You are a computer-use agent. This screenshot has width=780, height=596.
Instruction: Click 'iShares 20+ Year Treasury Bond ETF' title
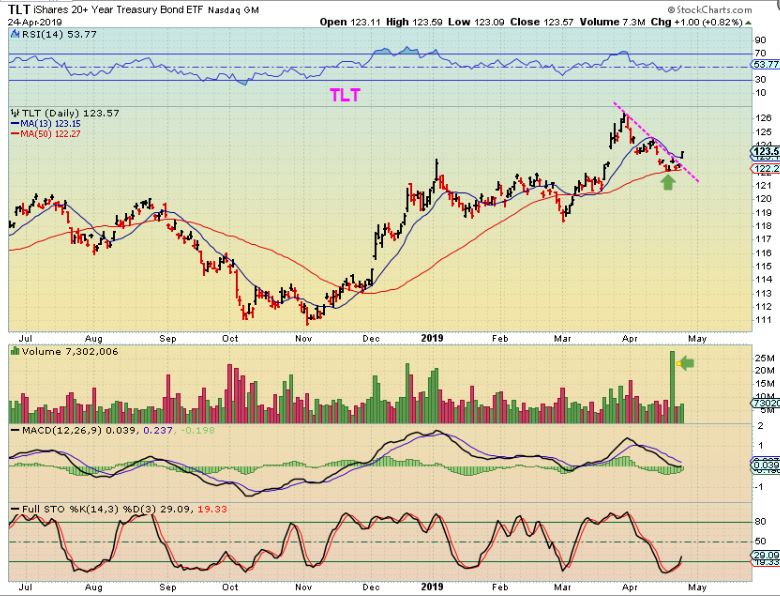118,9
